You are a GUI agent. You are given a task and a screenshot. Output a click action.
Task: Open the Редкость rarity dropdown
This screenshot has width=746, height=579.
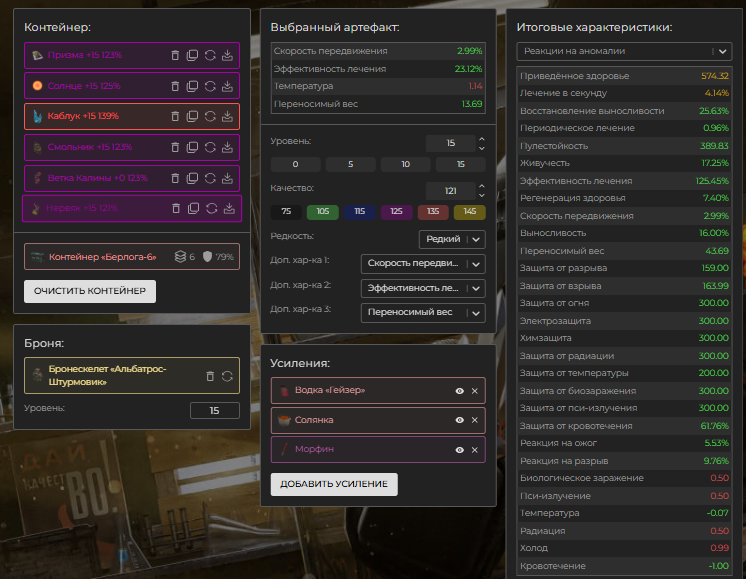[452, 239]
